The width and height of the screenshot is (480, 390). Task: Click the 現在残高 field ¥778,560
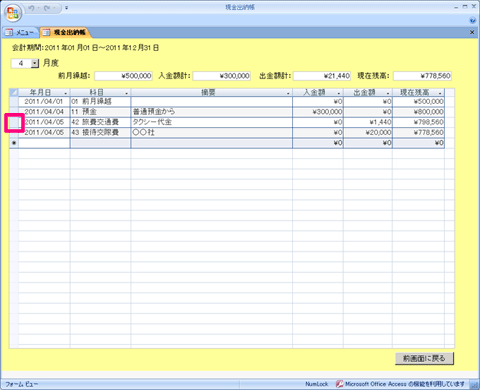coord(422,76)
